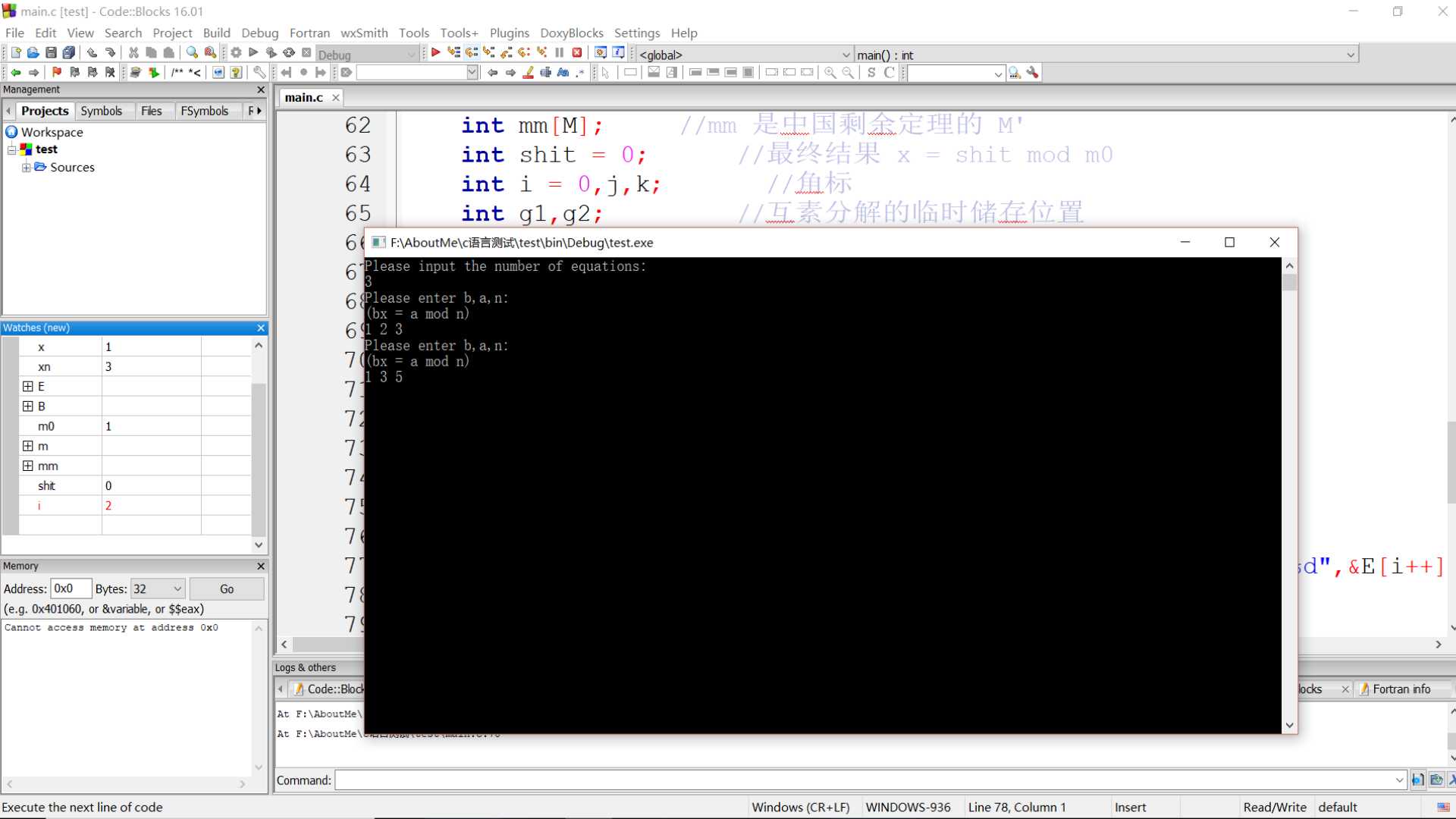Click the Zoom in icon in toolbar
1456x819 pixels.
tap(830, 72)
